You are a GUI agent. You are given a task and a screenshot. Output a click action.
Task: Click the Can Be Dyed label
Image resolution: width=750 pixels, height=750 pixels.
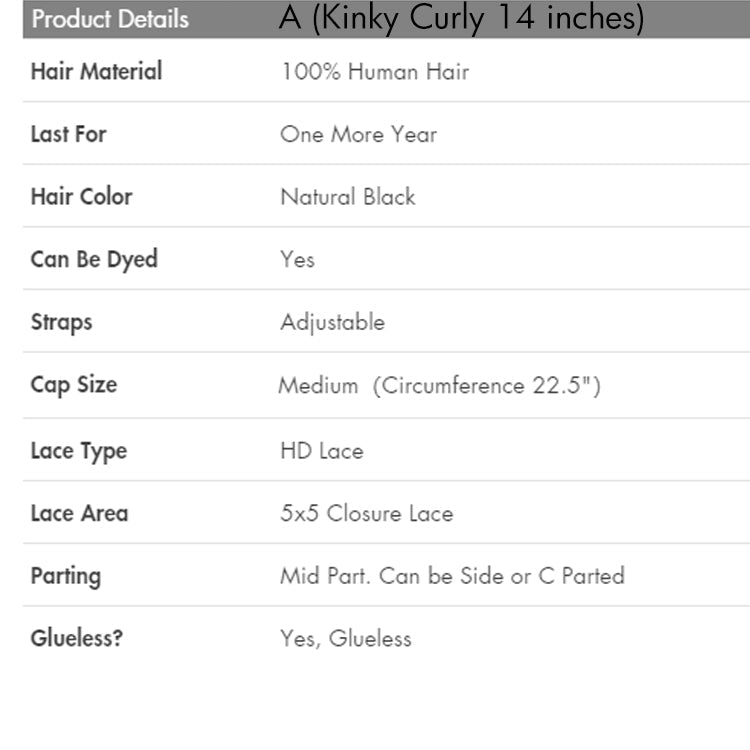[x=94, y=259]
